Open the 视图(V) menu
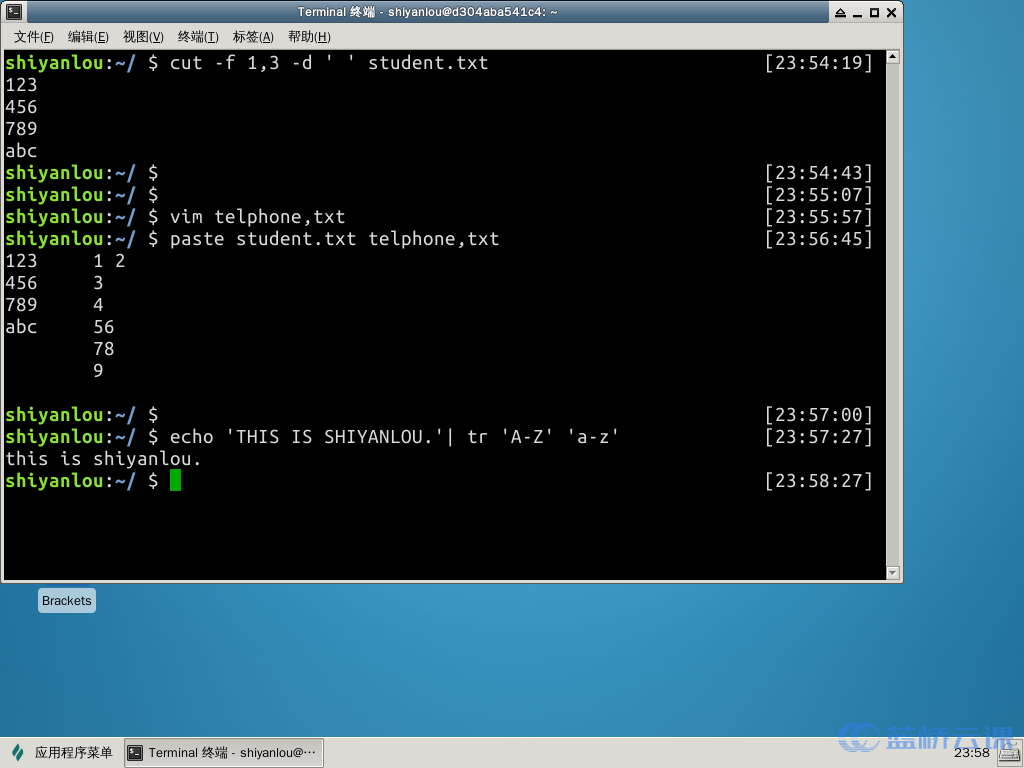Viewport: 1024px width, 768px height. [x=143, y=37]
